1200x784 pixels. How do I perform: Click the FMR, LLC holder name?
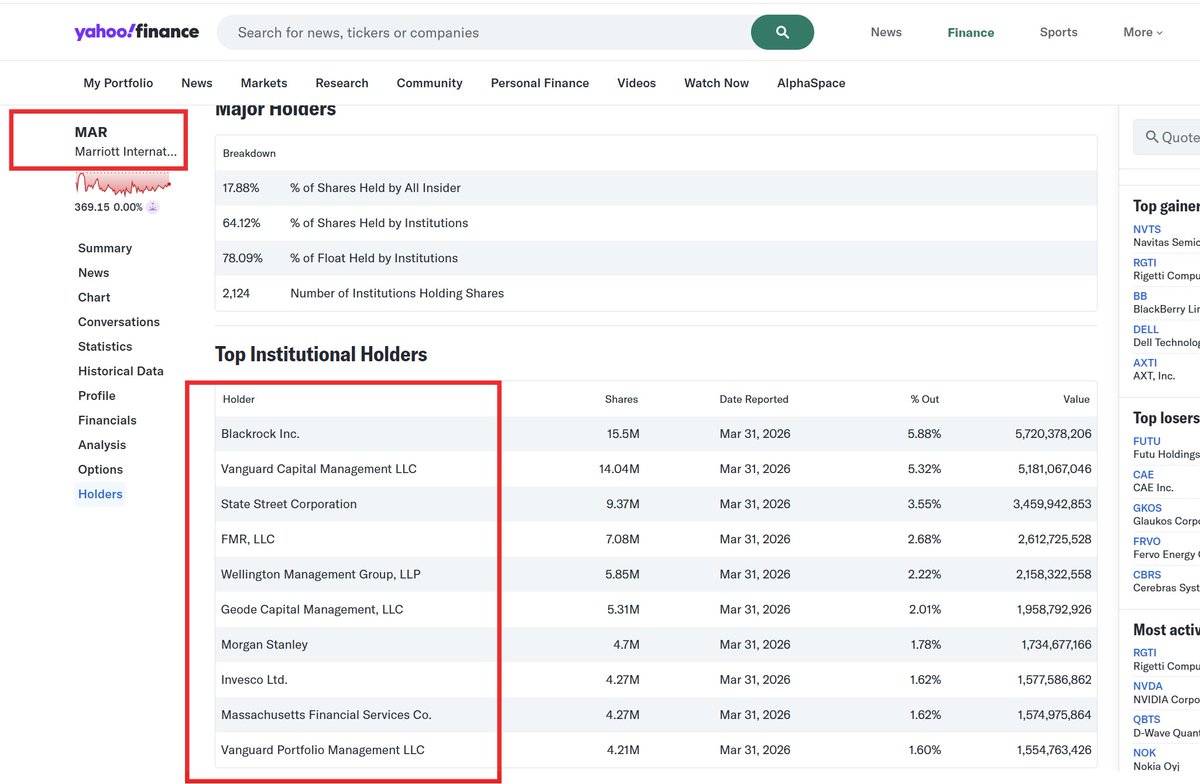pyautogui.click(x=248, y=539)
